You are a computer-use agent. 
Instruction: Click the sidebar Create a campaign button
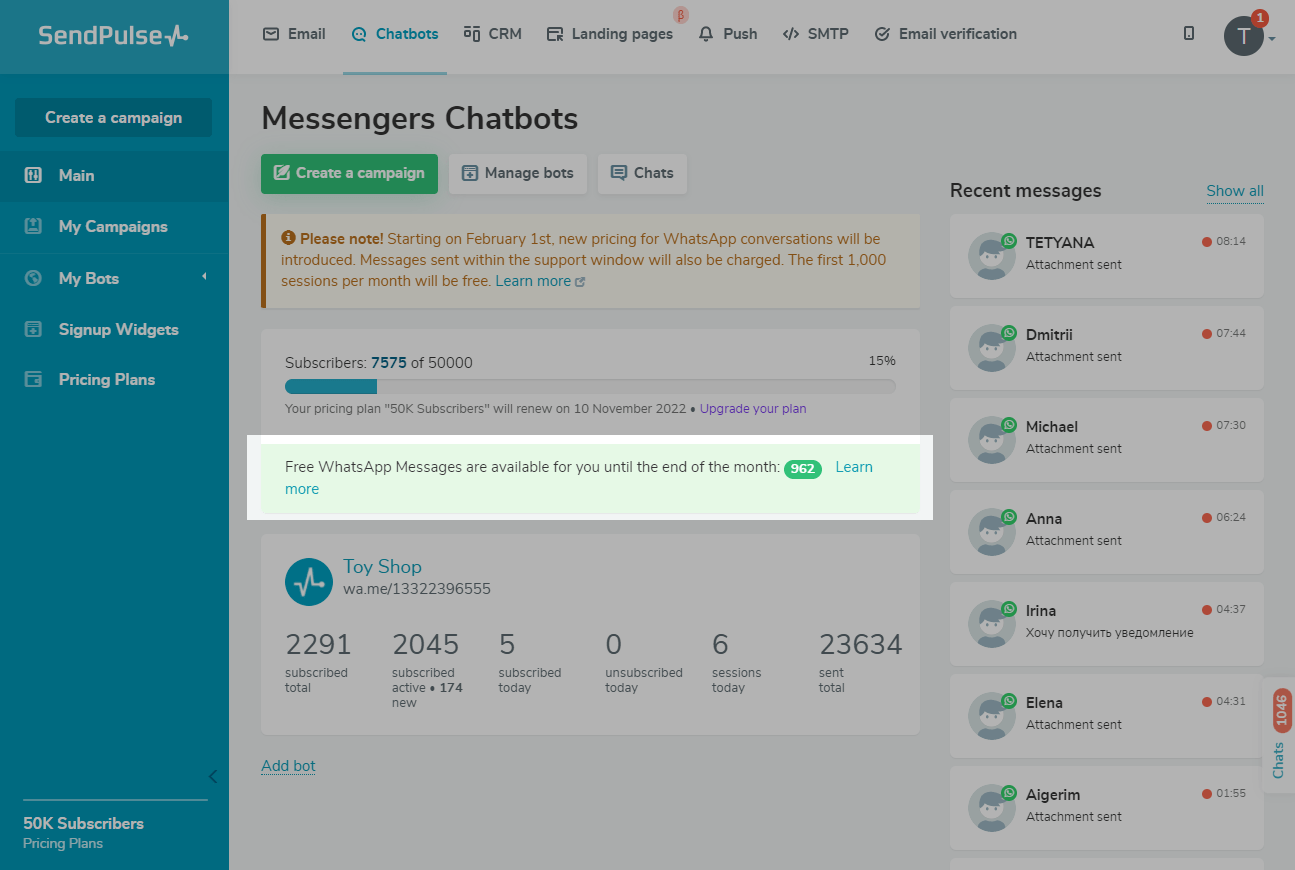tap(113, 117)
